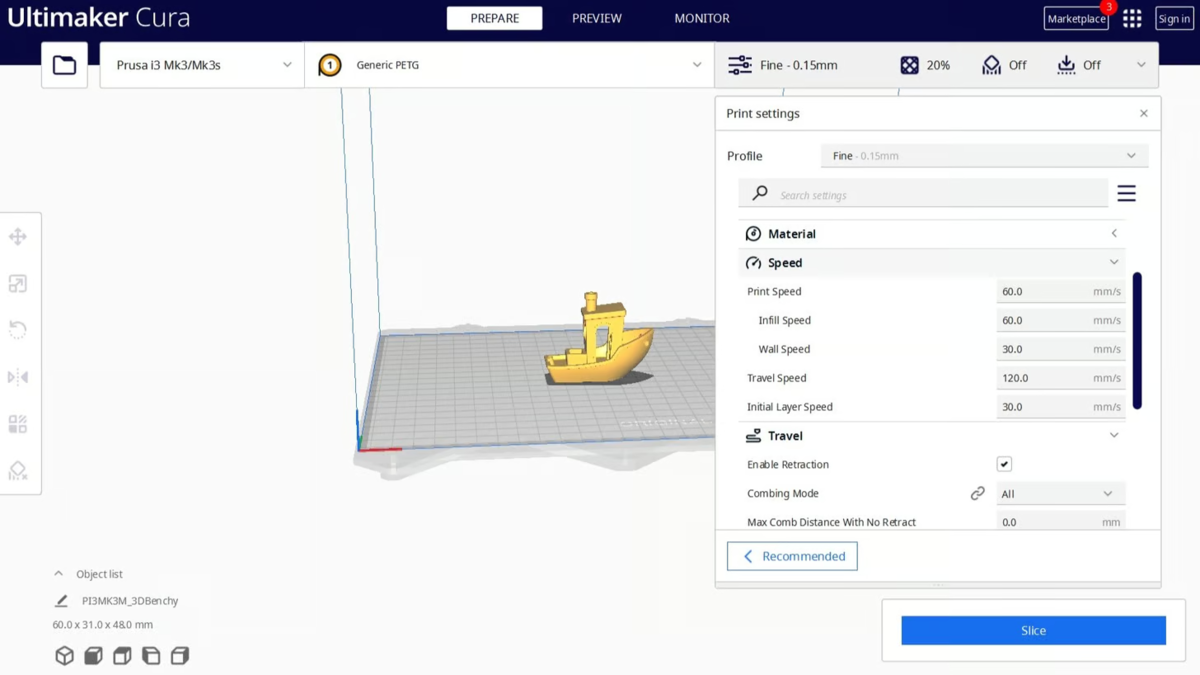
Task: Click the Sign in button
Action: pyautogui.click(x=1174, y=19)
